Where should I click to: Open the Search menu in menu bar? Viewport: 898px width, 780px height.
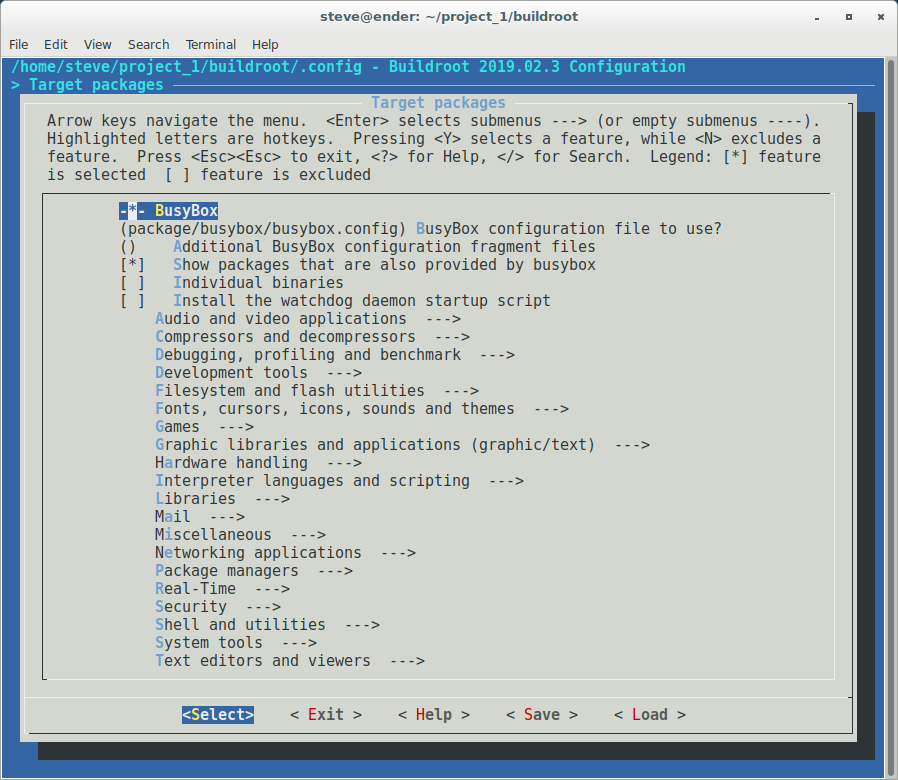(148, 44)
